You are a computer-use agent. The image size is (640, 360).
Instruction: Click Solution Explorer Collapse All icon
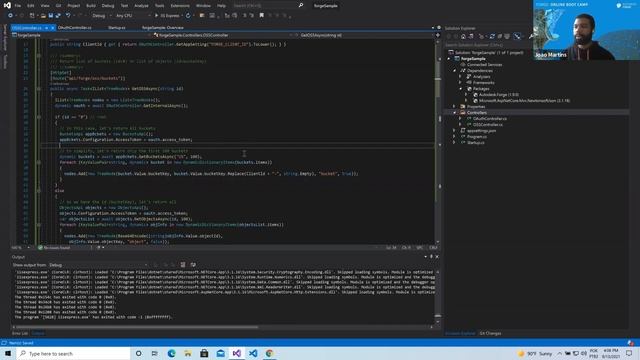[x=500, y=36]
